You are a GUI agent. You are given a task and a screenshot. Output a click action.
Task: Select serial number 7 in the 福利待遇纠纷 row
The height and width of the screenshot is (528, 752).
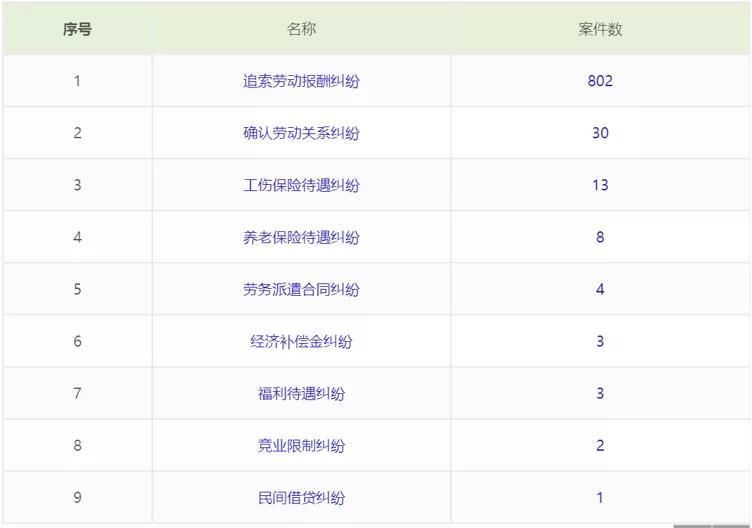(77, 393)
